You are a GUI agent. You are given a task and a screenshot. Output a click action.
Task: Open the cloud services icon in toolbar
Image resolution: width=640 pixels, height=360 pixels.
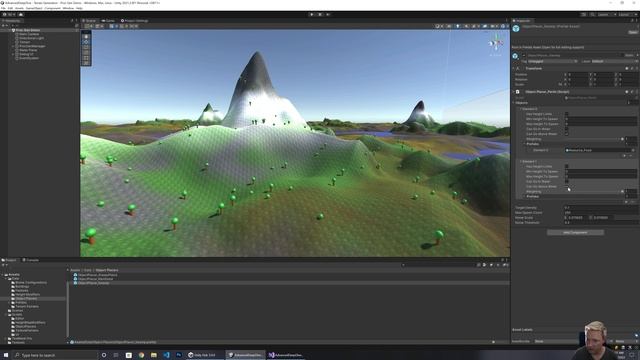[x=21, y=14]
